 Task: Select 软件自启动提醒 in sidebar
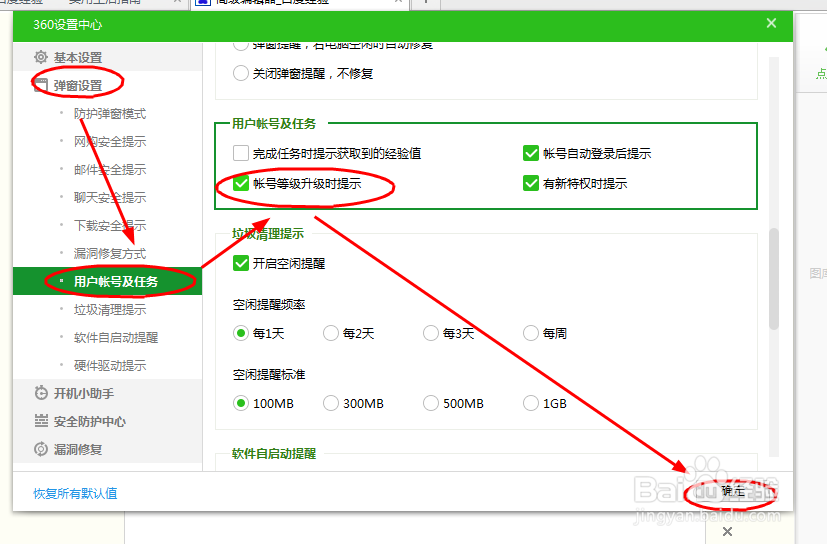click(x=116, y=337)
